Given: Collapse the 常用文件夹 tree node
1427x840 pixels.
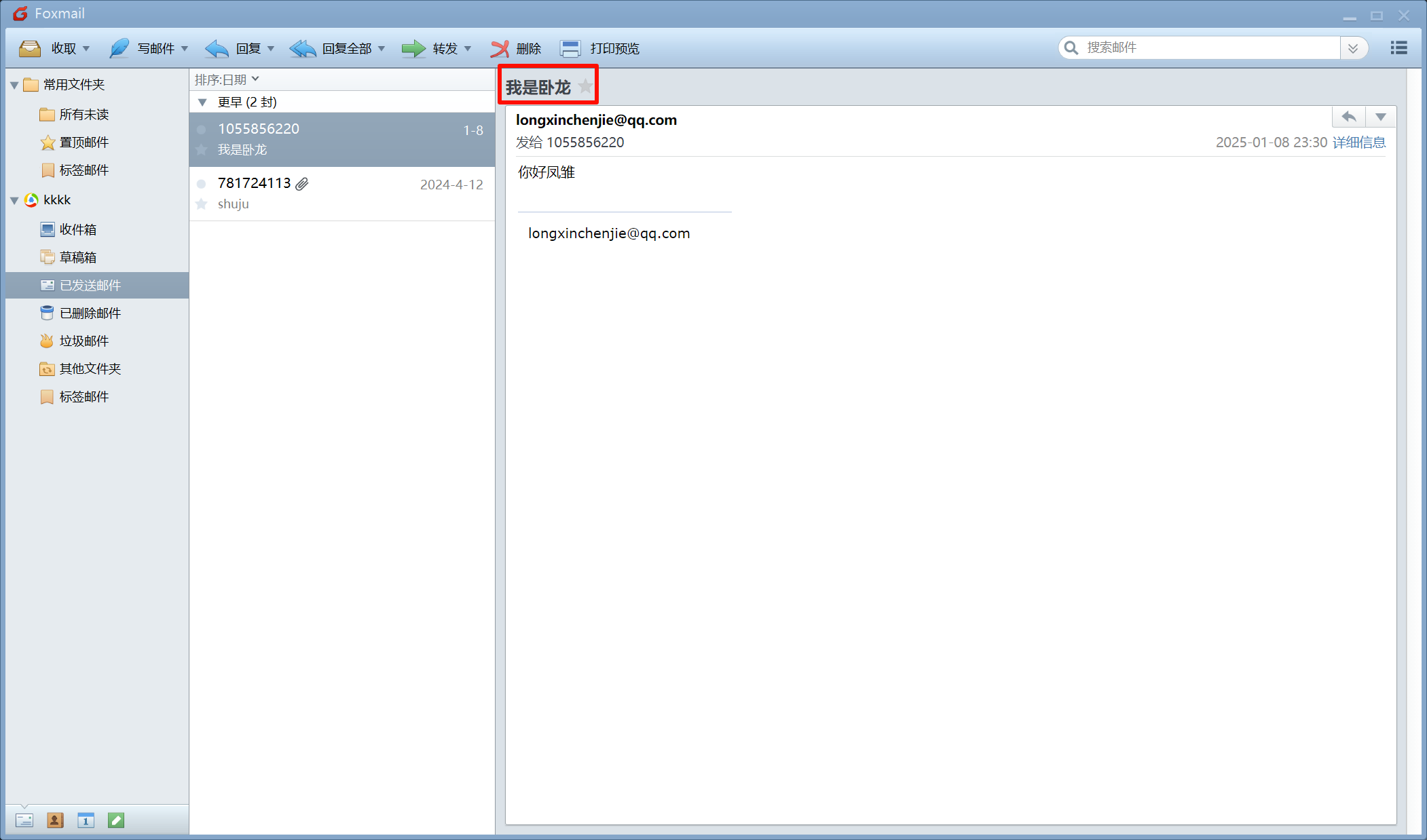Looking at the screenshot, I should click(14, 85).
